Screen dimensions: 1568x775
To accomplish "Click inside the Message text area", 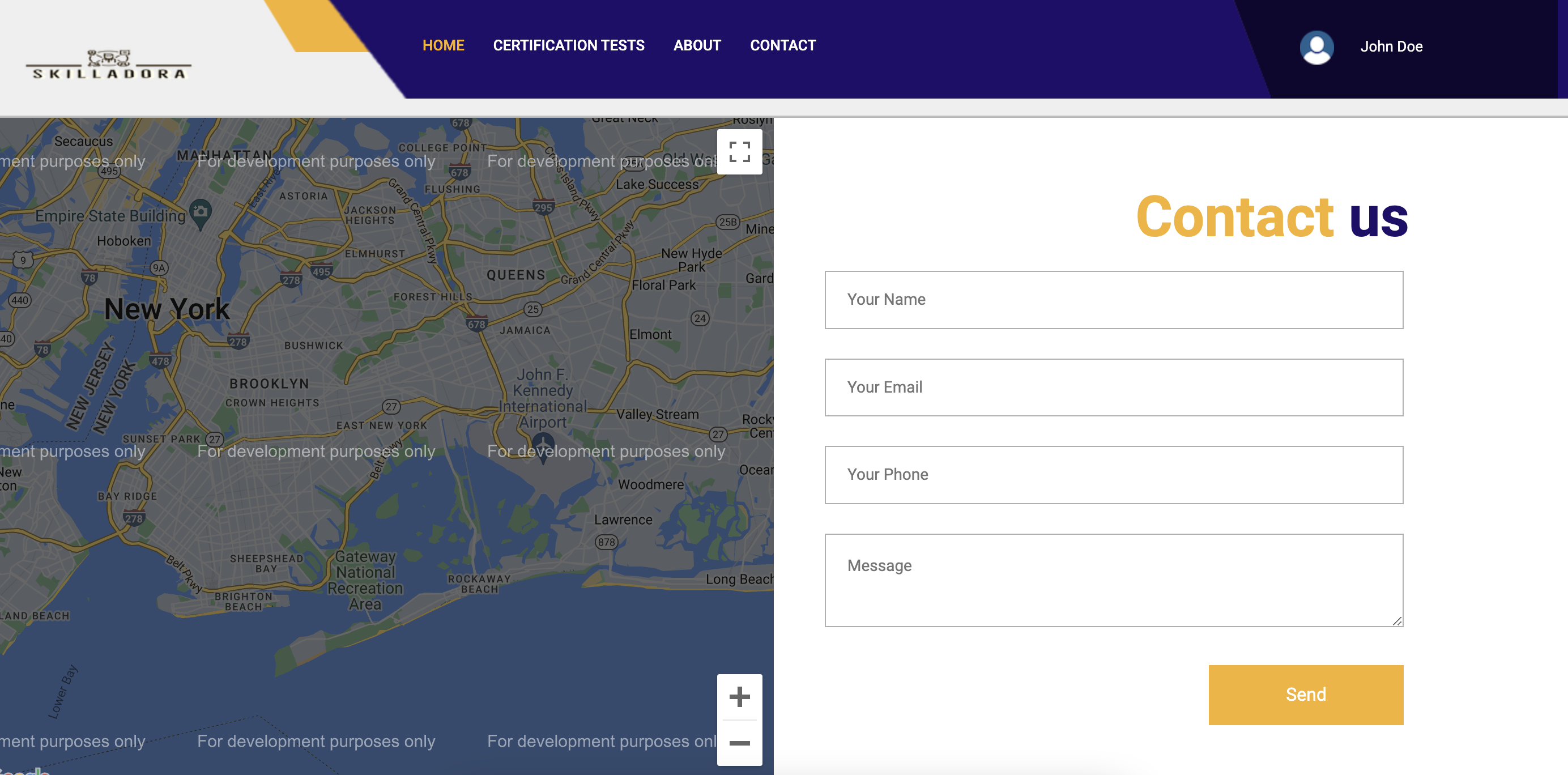I will pos(1113,580).
